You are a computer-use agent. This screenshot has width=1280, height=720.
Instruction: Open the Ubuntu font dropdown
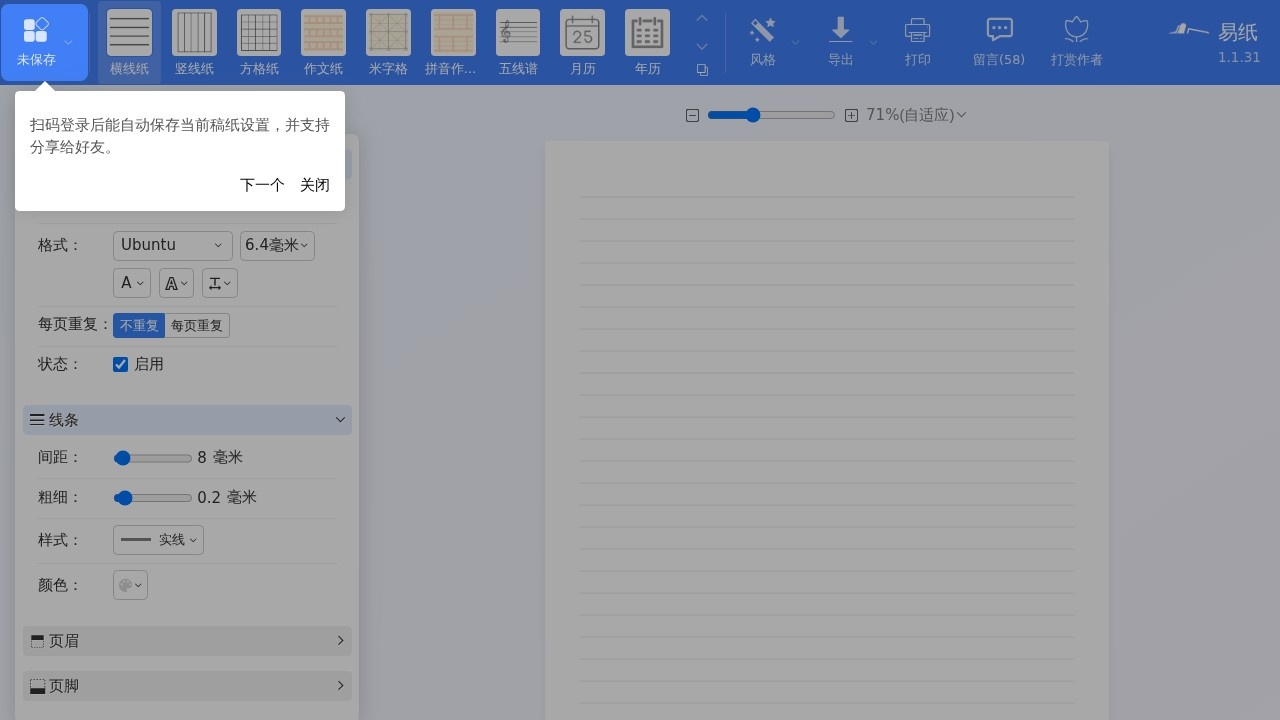click(172, 245)
